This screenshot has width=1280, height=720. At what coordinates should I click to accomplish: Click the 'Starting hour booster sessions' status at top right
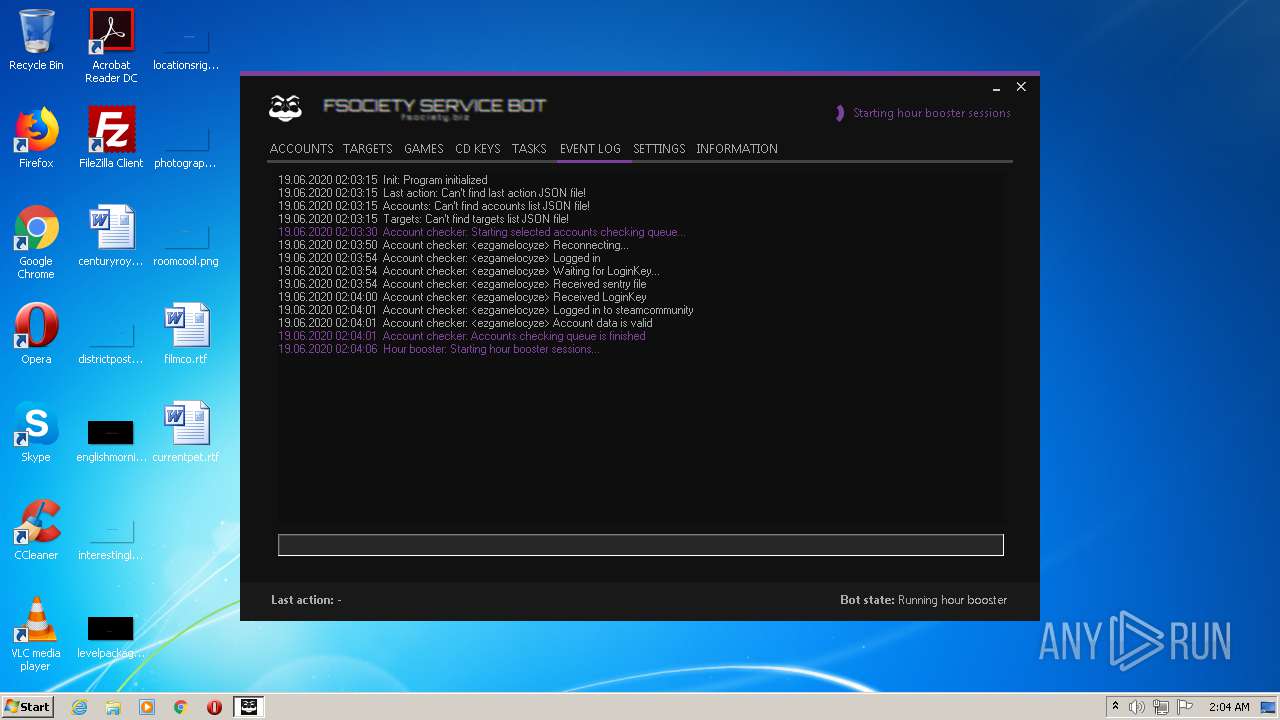point(931,113)
